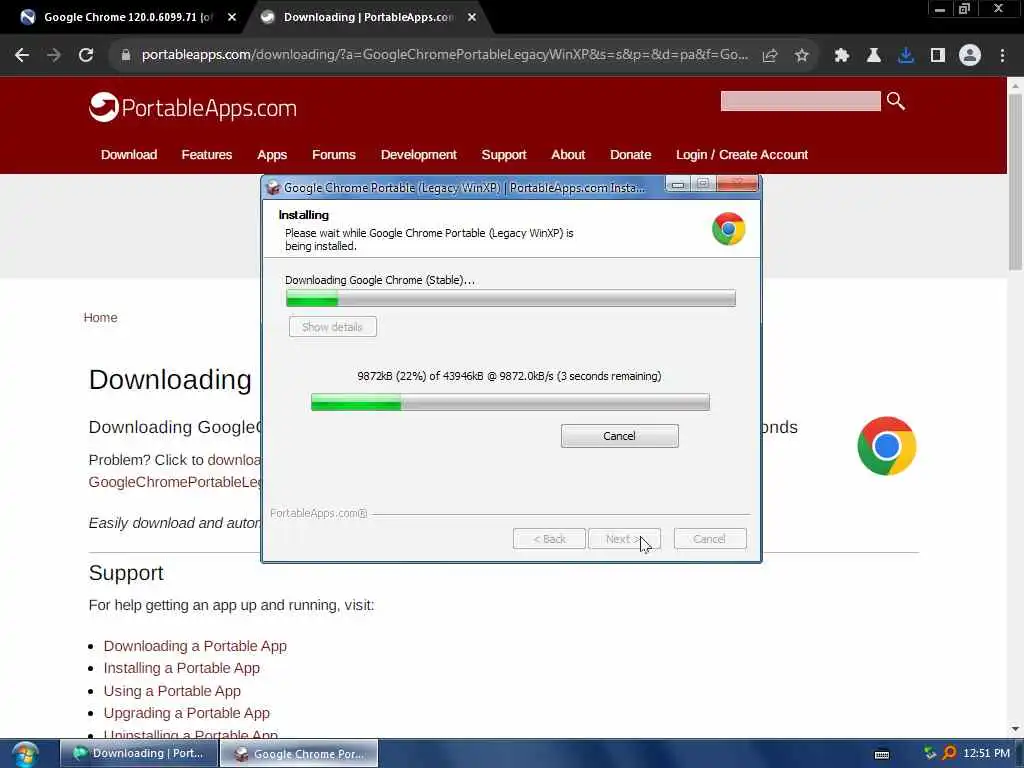The height and width of the screenshot is (768, 1024).
Task: Click the large Chrome logo on page
Action: (x=886, y=446)
